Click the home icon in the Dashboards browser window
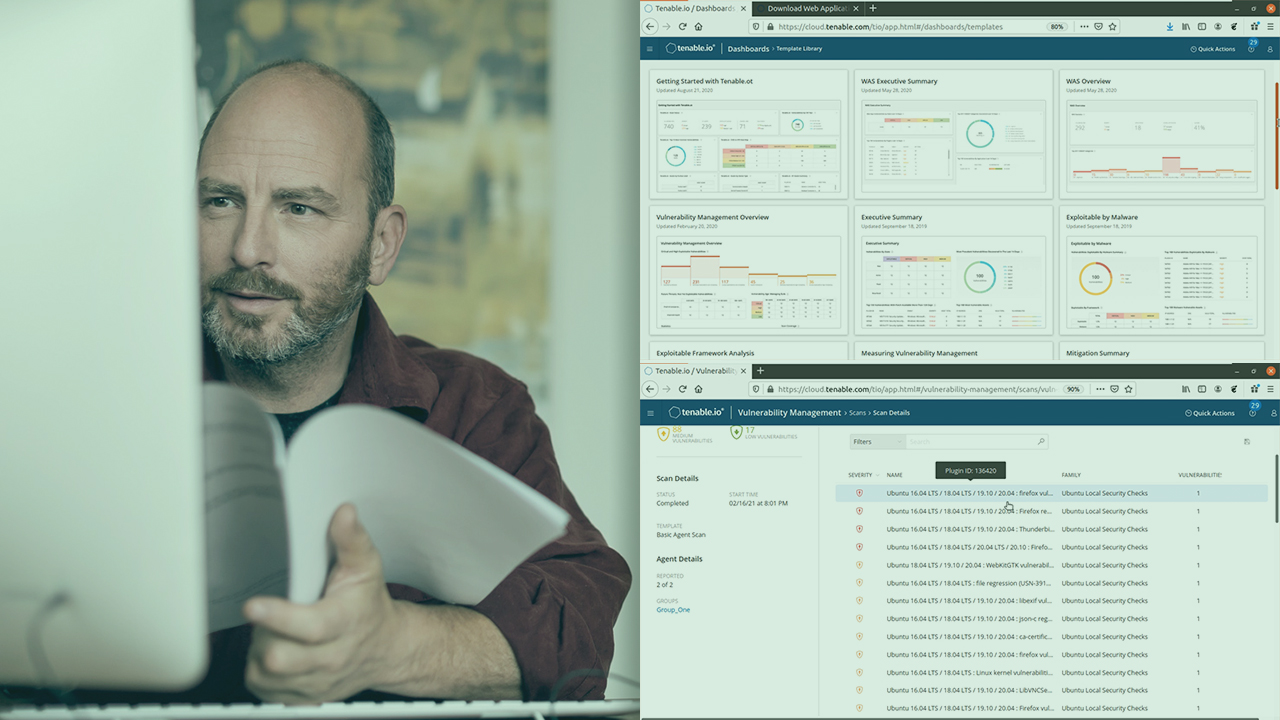1280x720 pixels. click(x=698, y=27)
